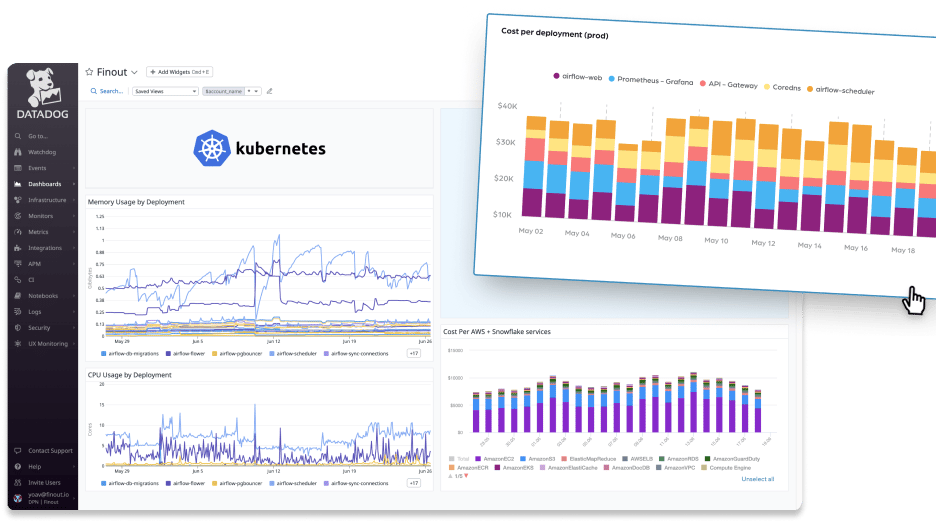Click airflow-scheduler orange swatch in Cost chart
The image size is (936, 524).
point(810,89)
